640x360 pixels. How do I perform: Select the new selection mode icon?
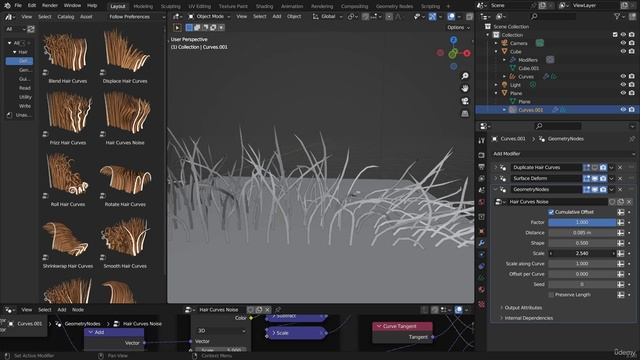[189, 28]
